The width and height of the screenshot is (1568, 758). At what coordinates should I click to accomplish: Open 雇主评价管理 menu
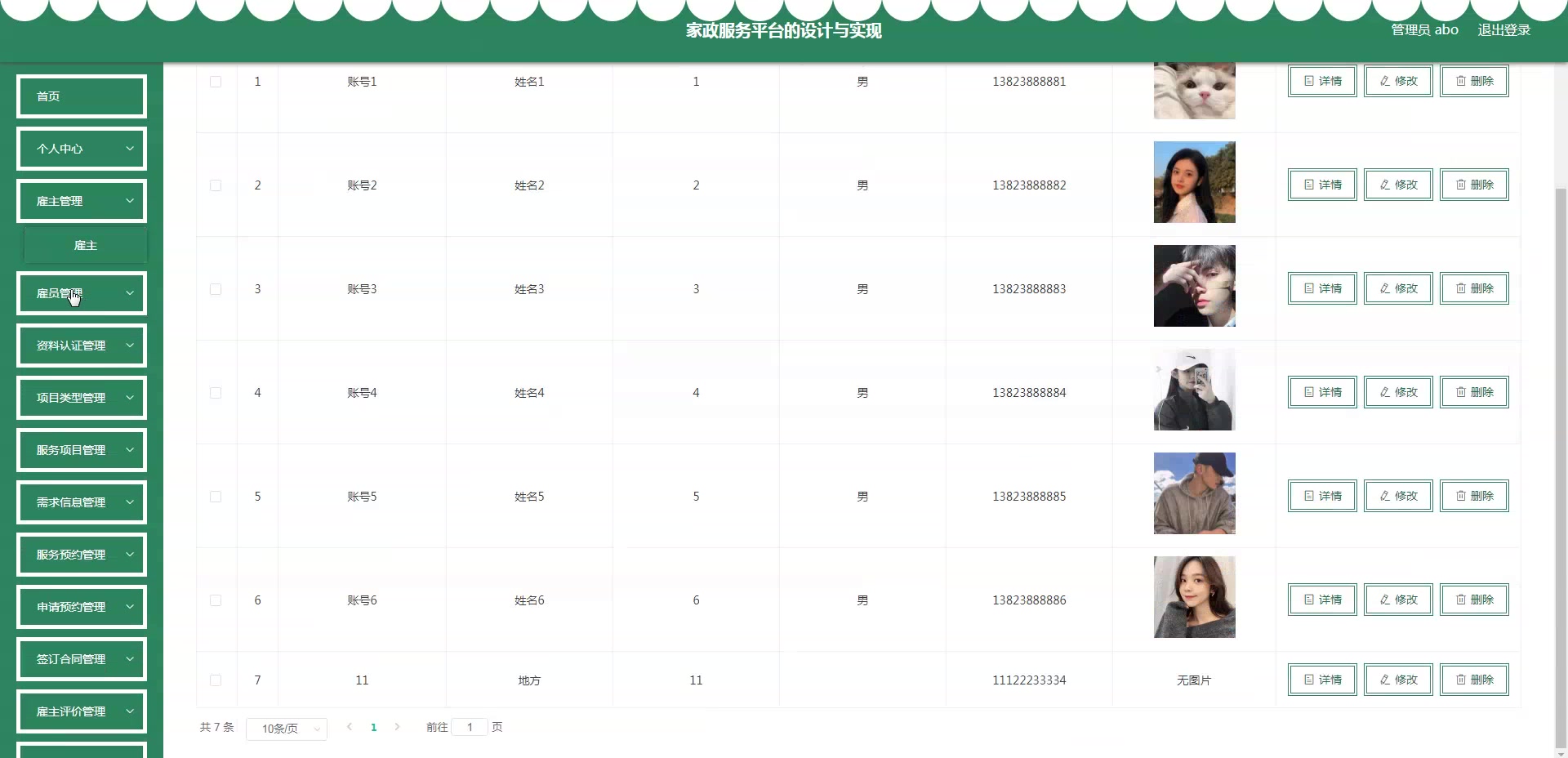click(x=82, y=711)
